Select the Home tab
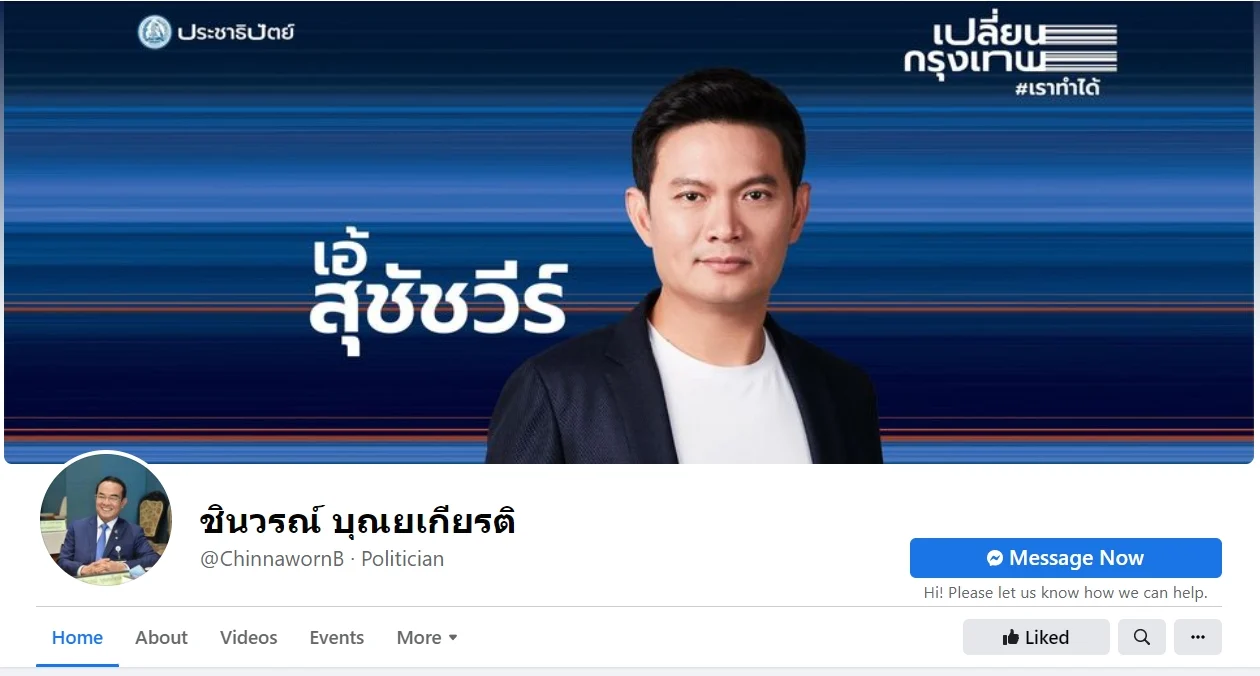 click(x=77, y=637)
